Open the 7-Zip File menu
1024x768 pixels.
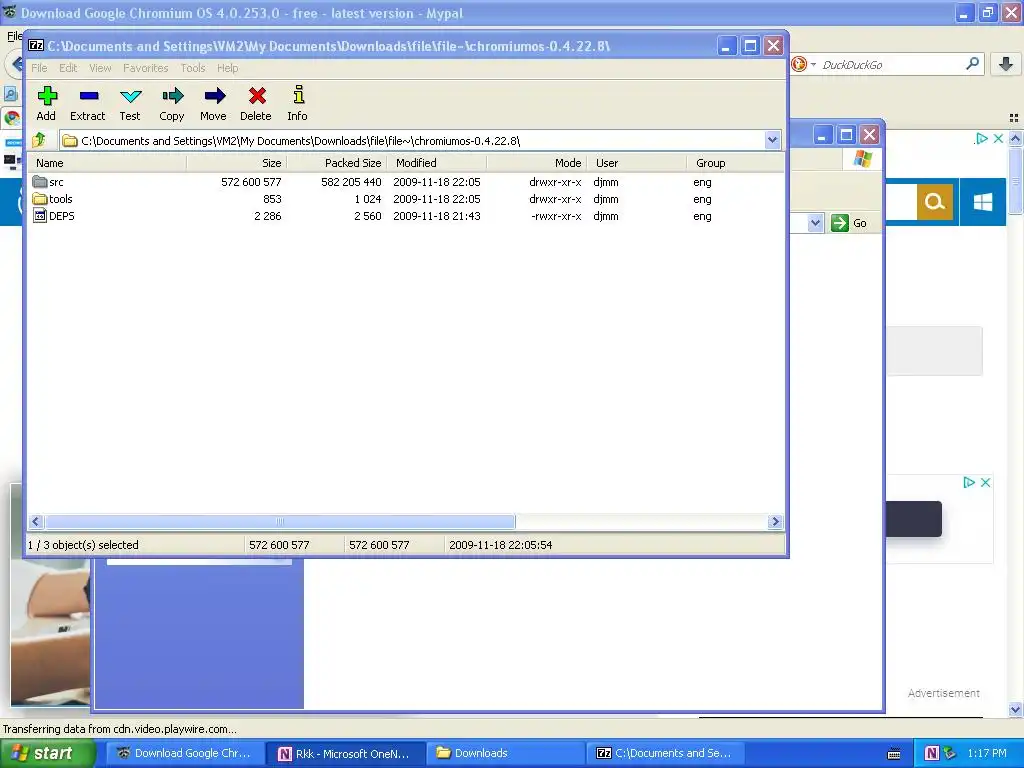click(39, 68)
